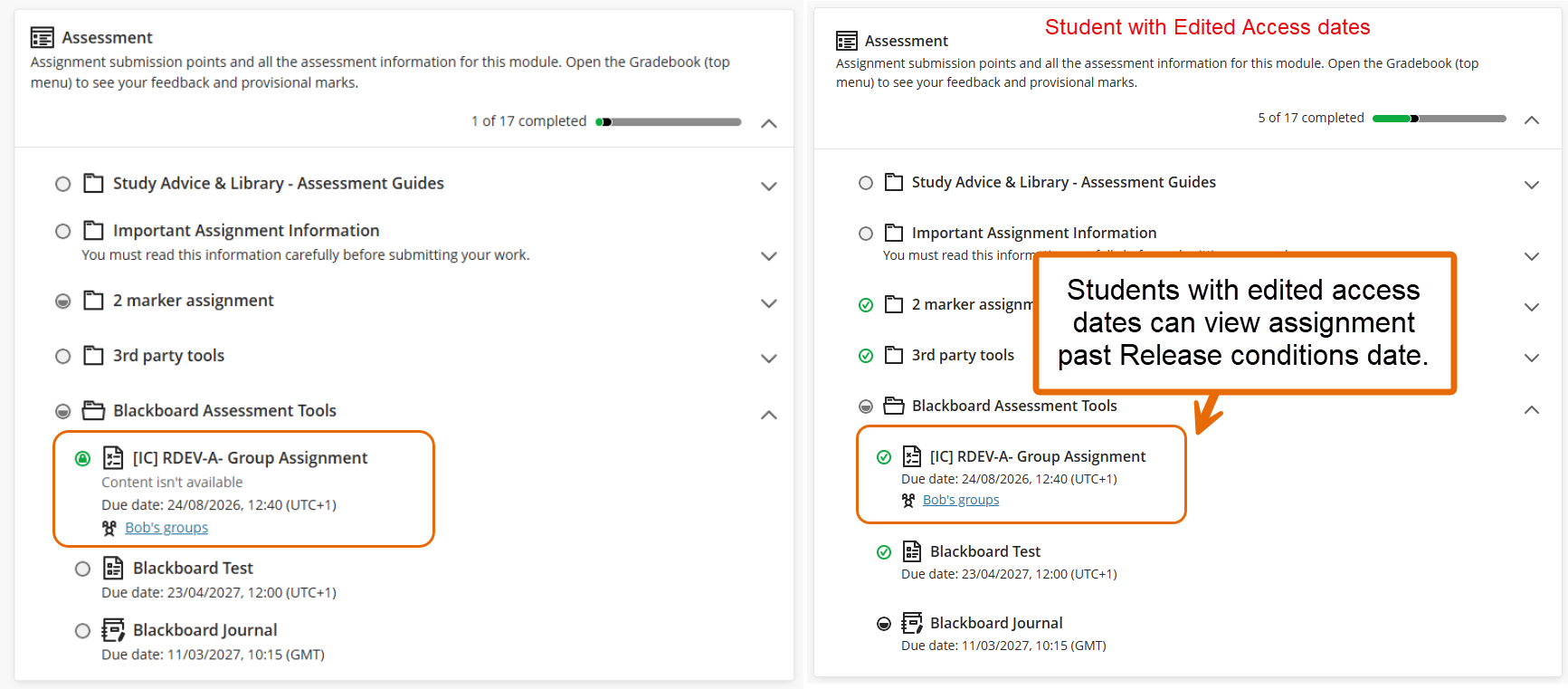Screen dimensions: 1568x689
Task: Click 'Due date: 11/03/2027, 10:15 (GMT)' in right panel
Action: [1003, 646]
